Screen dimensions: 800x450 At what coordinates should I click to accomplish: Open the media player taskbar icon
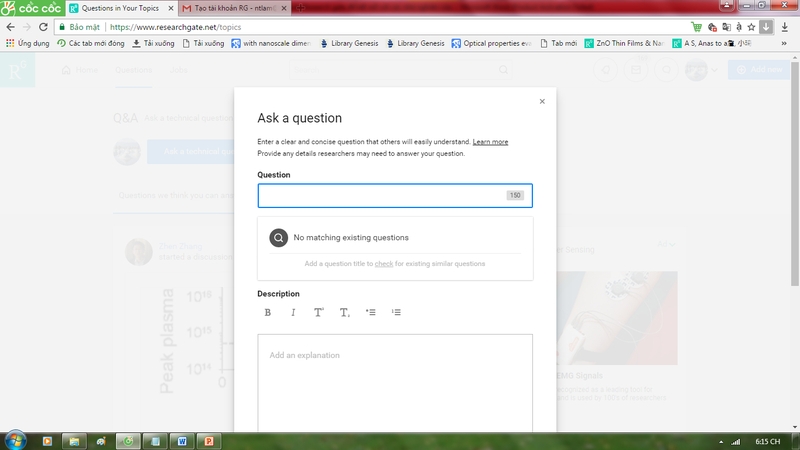pos(47,441)
